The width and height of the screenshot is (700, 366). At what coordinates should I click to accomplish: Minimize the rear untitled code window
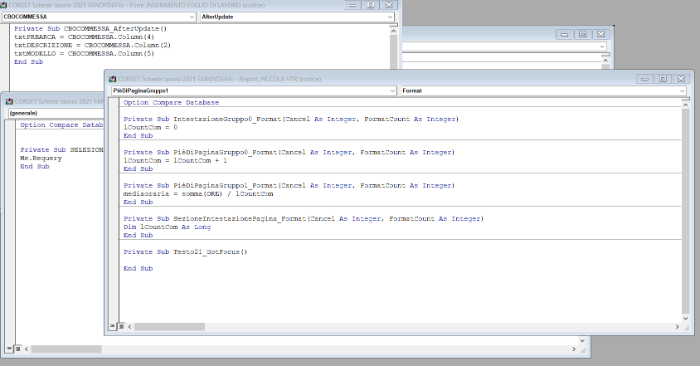tap(564, 34)
